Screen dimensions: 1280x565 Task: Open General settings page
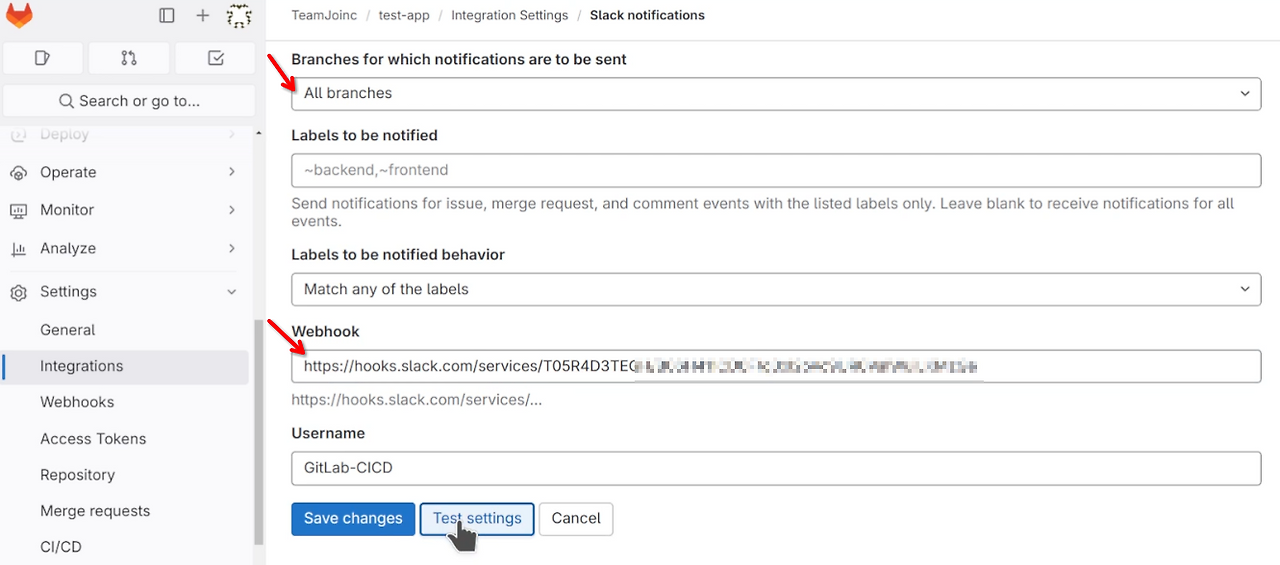pyautogui.click(x=67, y=330)
